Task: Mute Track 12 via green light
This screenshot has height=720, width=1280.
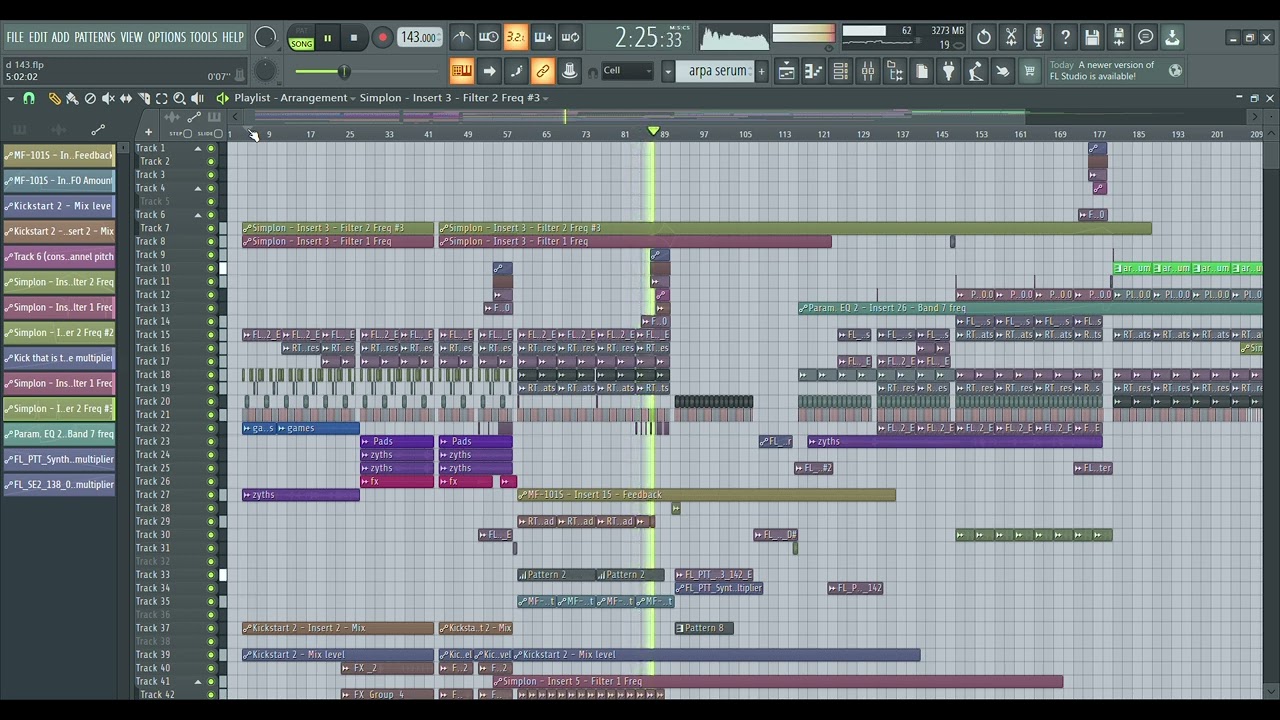Action: coord(211,295)
